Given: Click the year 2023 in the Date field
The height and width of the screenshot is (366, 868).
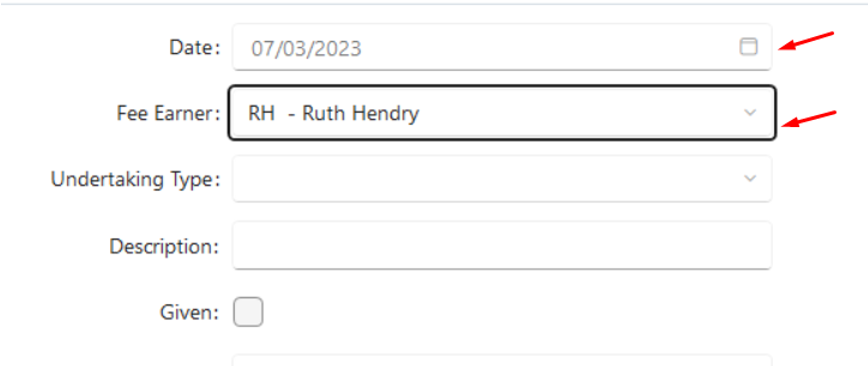Looking at the screenshot, I should [338, 49].
